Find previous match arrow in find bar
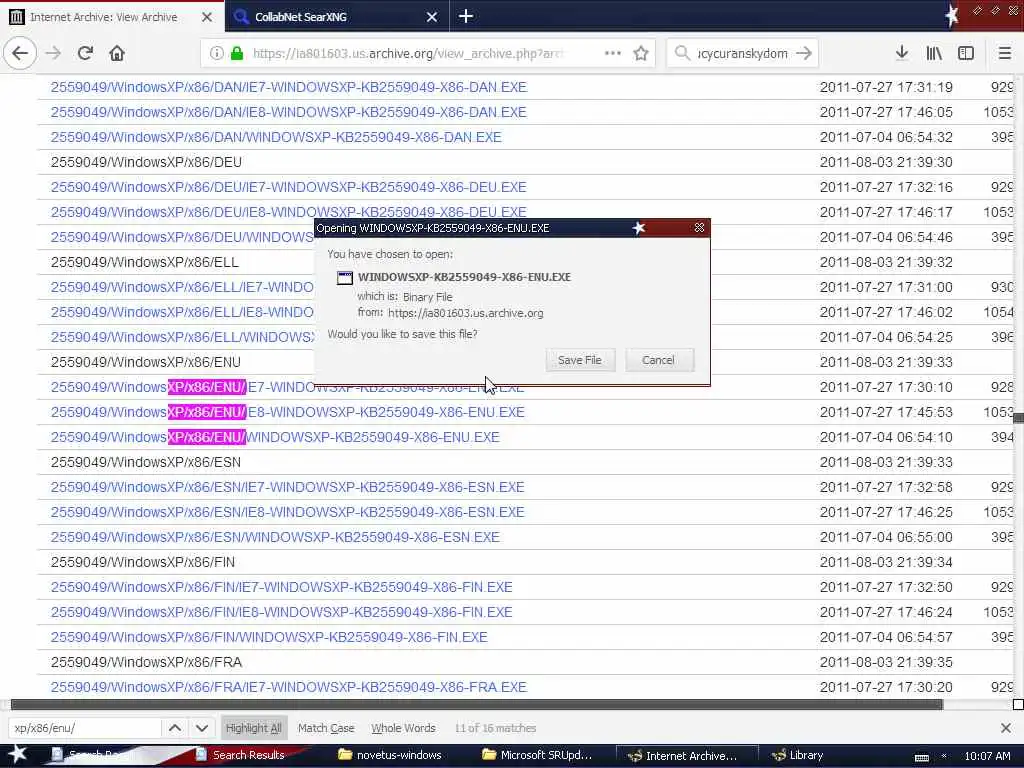Viewport: 1024px width, 768px height. 175,728
